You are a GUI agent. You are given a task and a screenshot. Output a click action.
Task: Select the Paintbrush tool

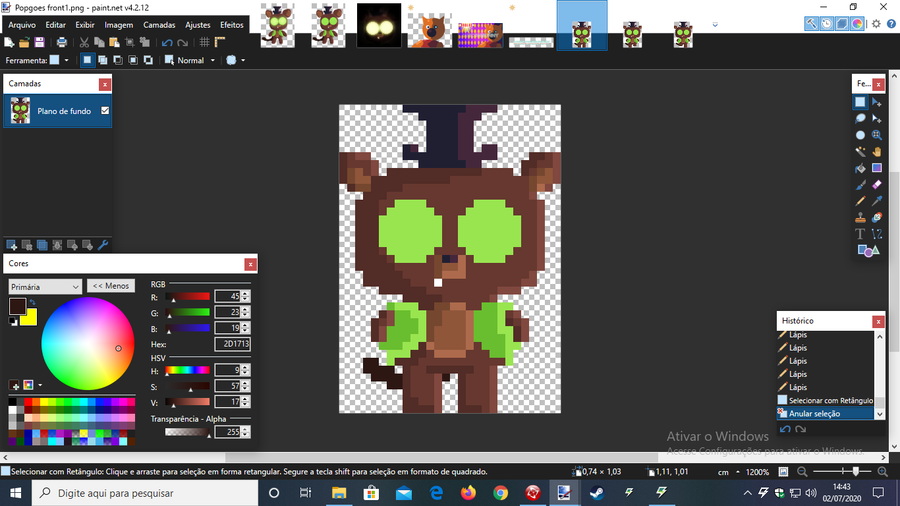860,185
